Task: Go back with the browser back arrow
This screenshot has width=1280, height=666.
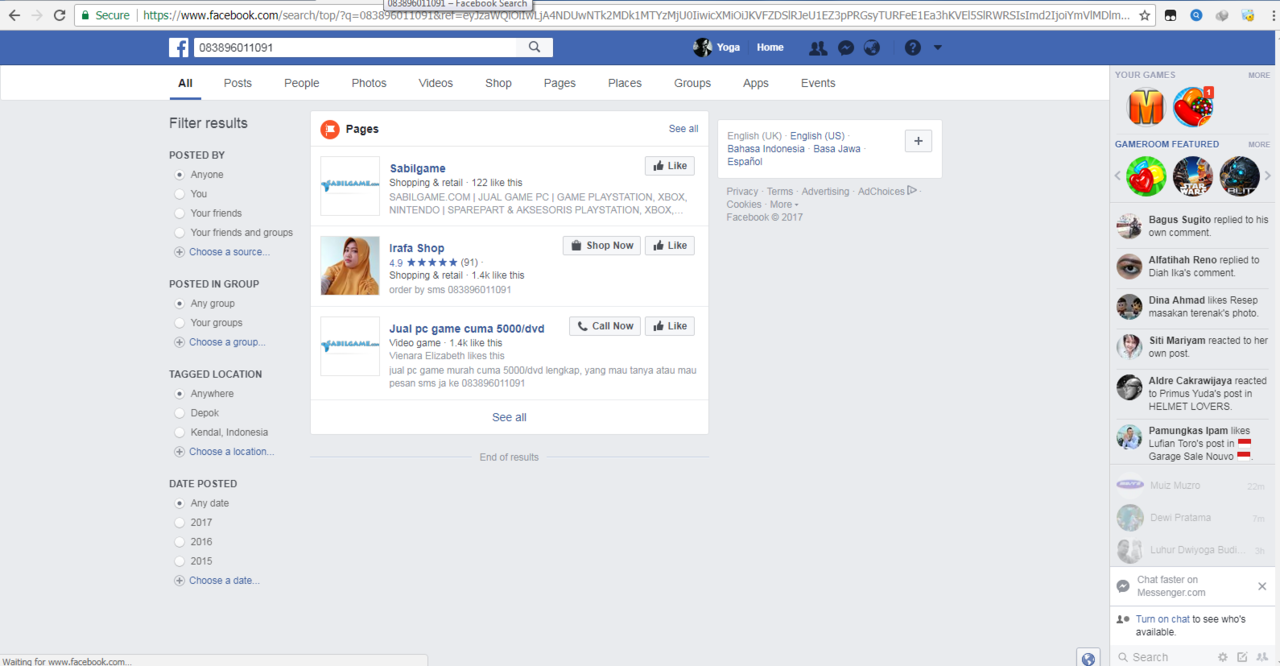Action: pos(14,15)
